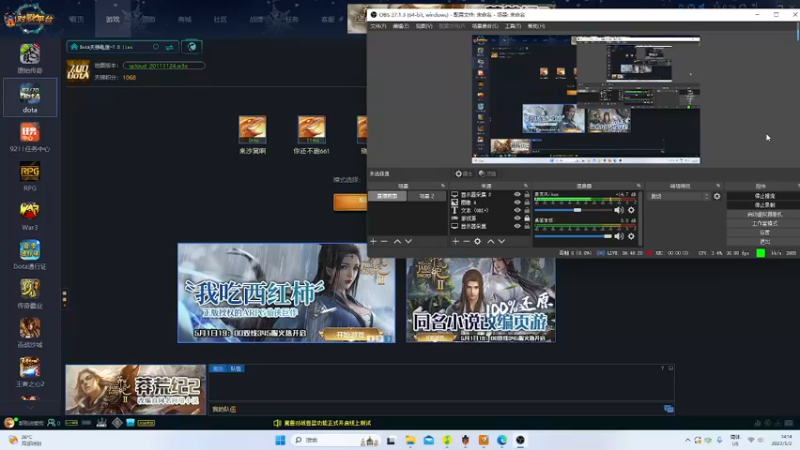Image resolution: width=800 pixels, height=450 pixels.
Task: Toggle visibility of 显示器采集 2 source
Action: [x=517, y=195]
